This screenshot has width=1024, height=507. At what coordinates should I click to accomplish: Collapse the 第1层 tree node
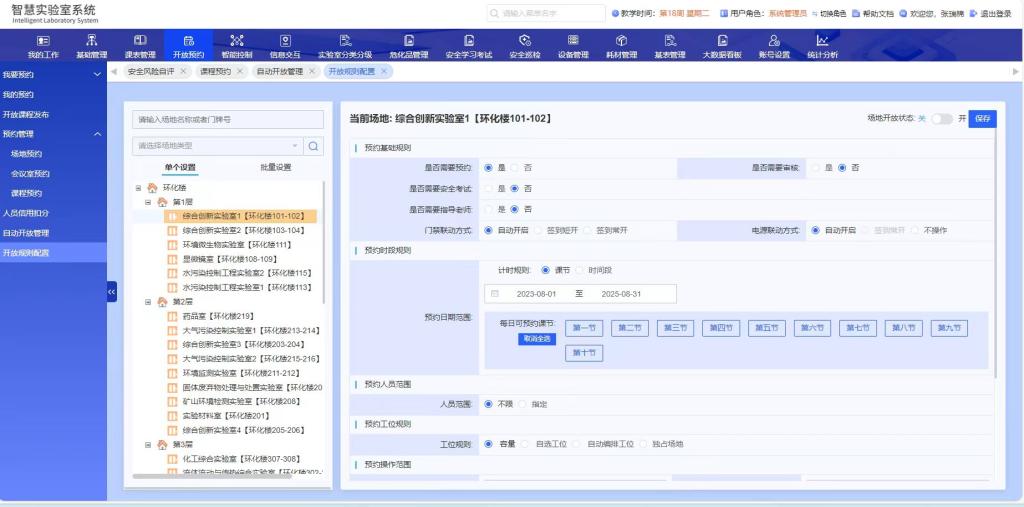coord(148,202)
